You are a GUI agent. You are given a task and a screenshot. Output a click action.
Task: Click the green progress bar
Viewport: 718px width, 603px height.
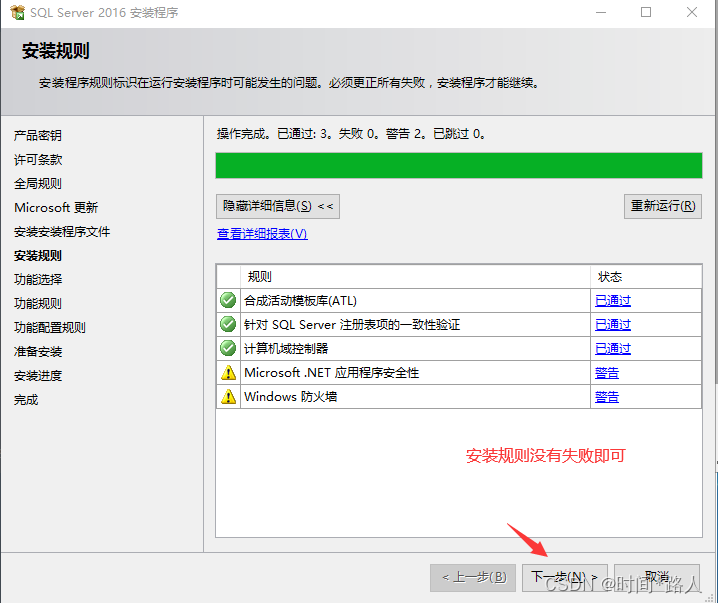(458, 165)
